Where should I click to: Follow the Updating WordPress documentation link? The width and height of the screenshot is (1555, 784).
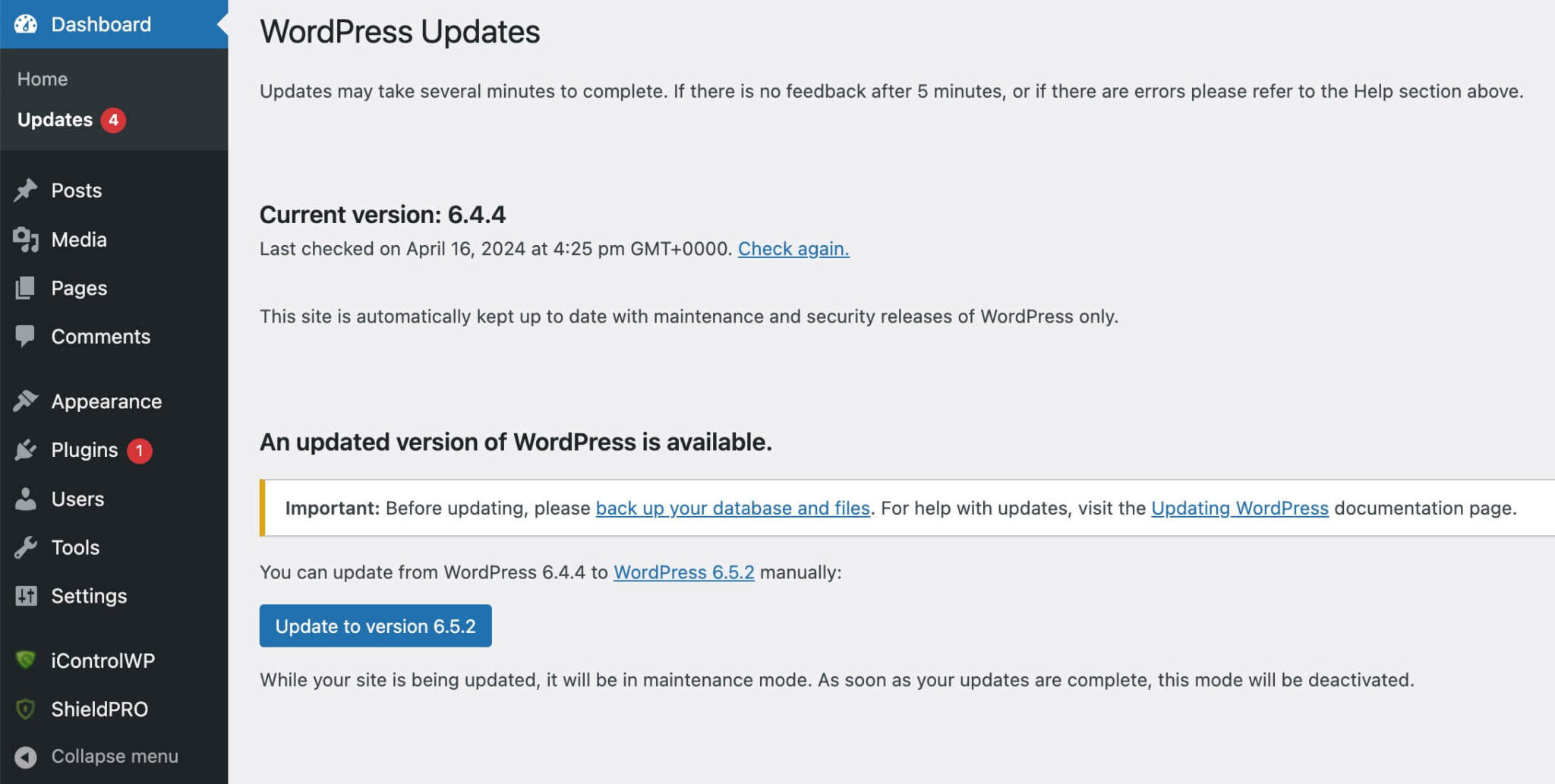1239,508
